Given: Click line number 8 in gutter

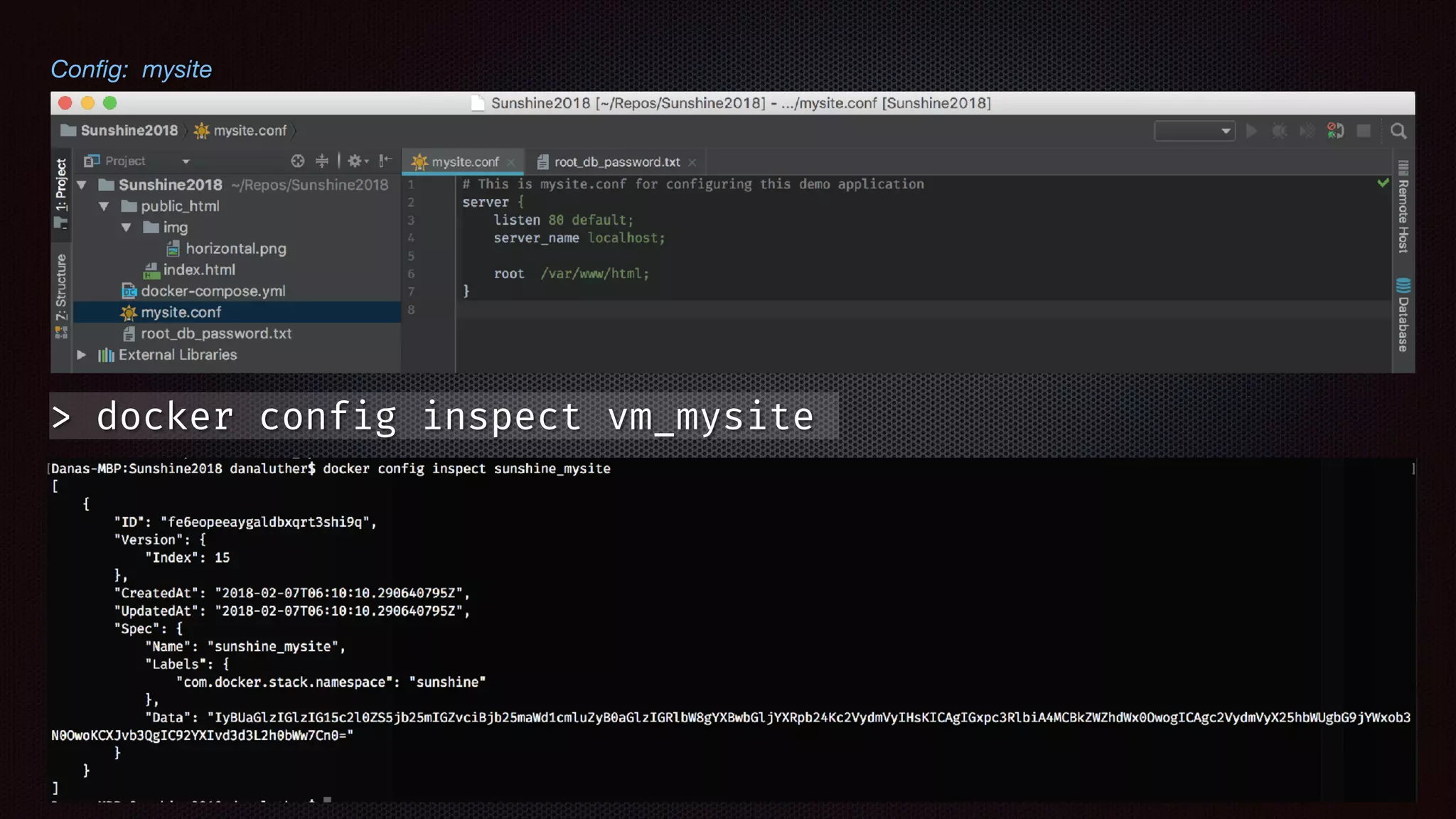Looking at the screenshot, I should pyautogui.click(x=411, y=310).
